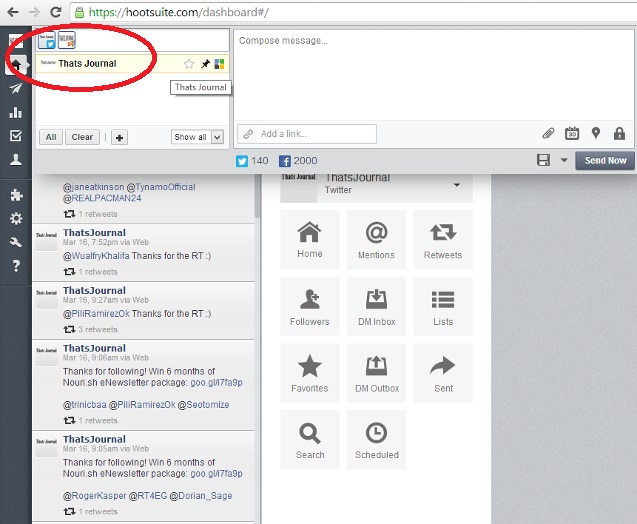Add location with the pin icon
This screenshot has height=524, width=637.
(596, 133)
